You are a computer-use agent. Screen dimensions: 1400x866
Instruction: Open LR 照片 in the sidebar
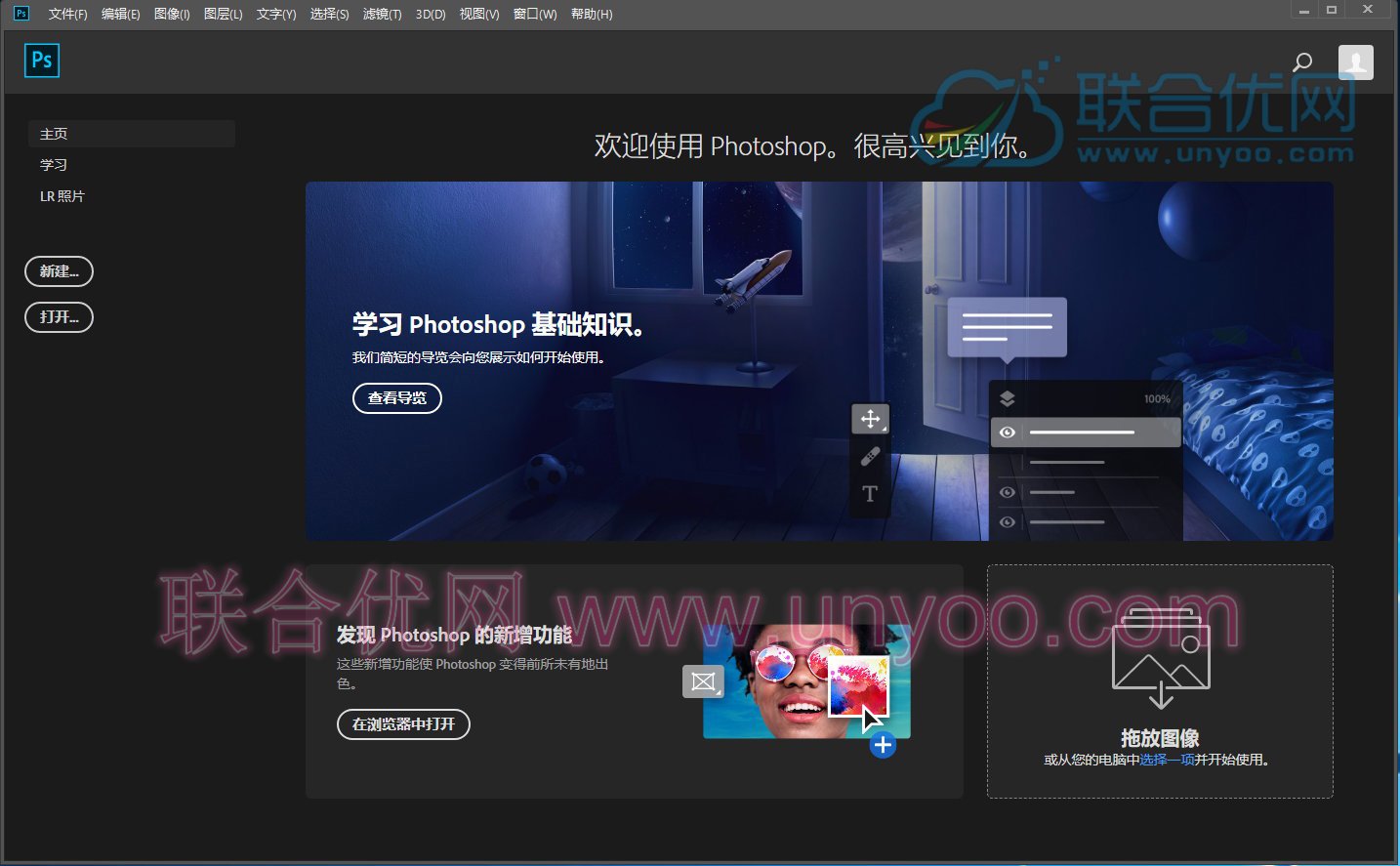(62, 196)
